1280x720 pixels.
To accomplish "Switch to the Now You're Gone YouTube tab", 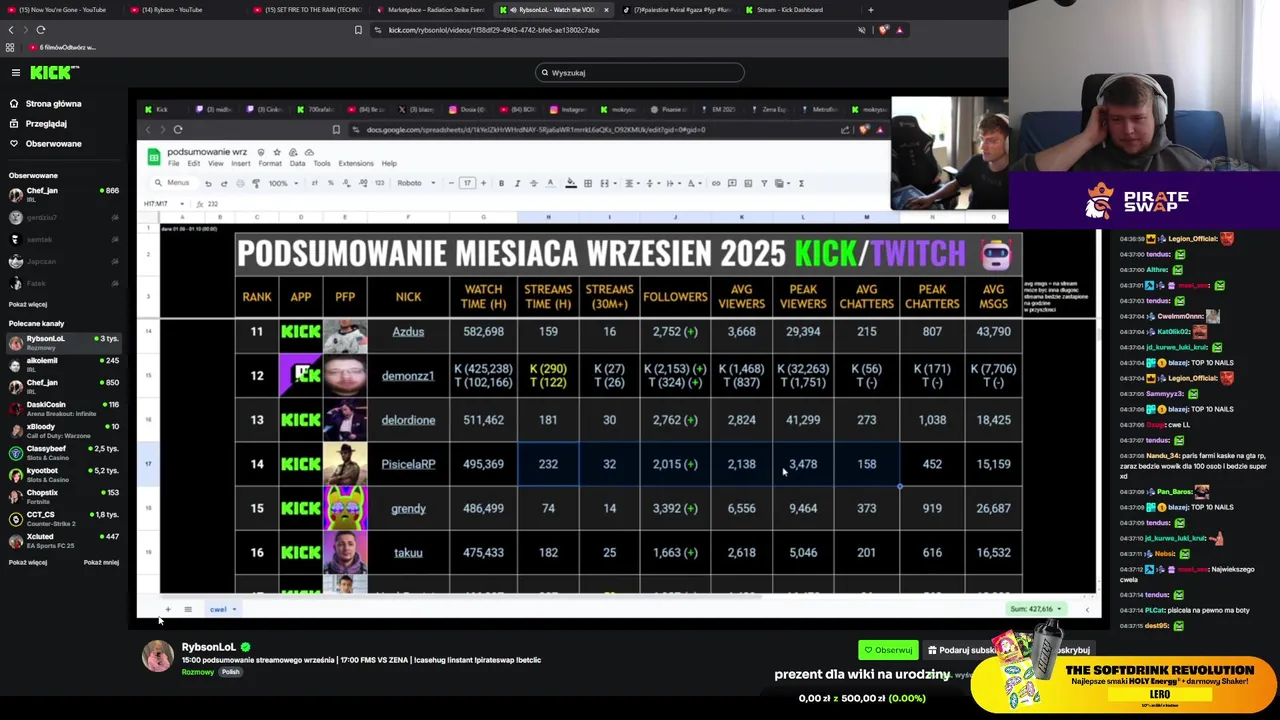I will click(x=60, y=10).
